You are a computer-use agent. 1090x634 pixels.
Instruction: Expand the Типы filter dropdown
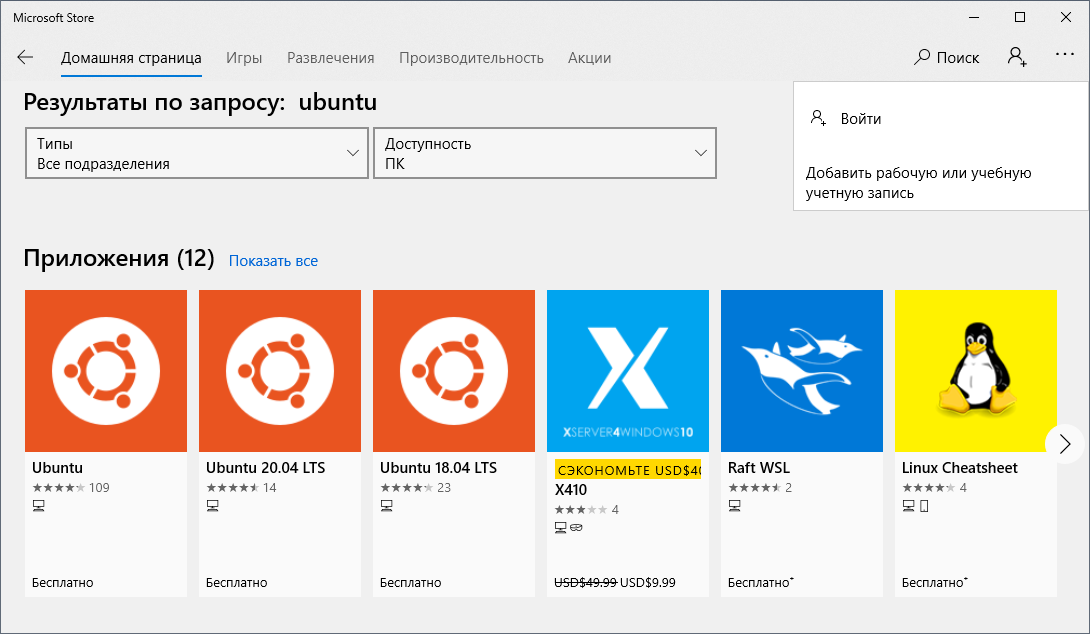pos(197,153)
